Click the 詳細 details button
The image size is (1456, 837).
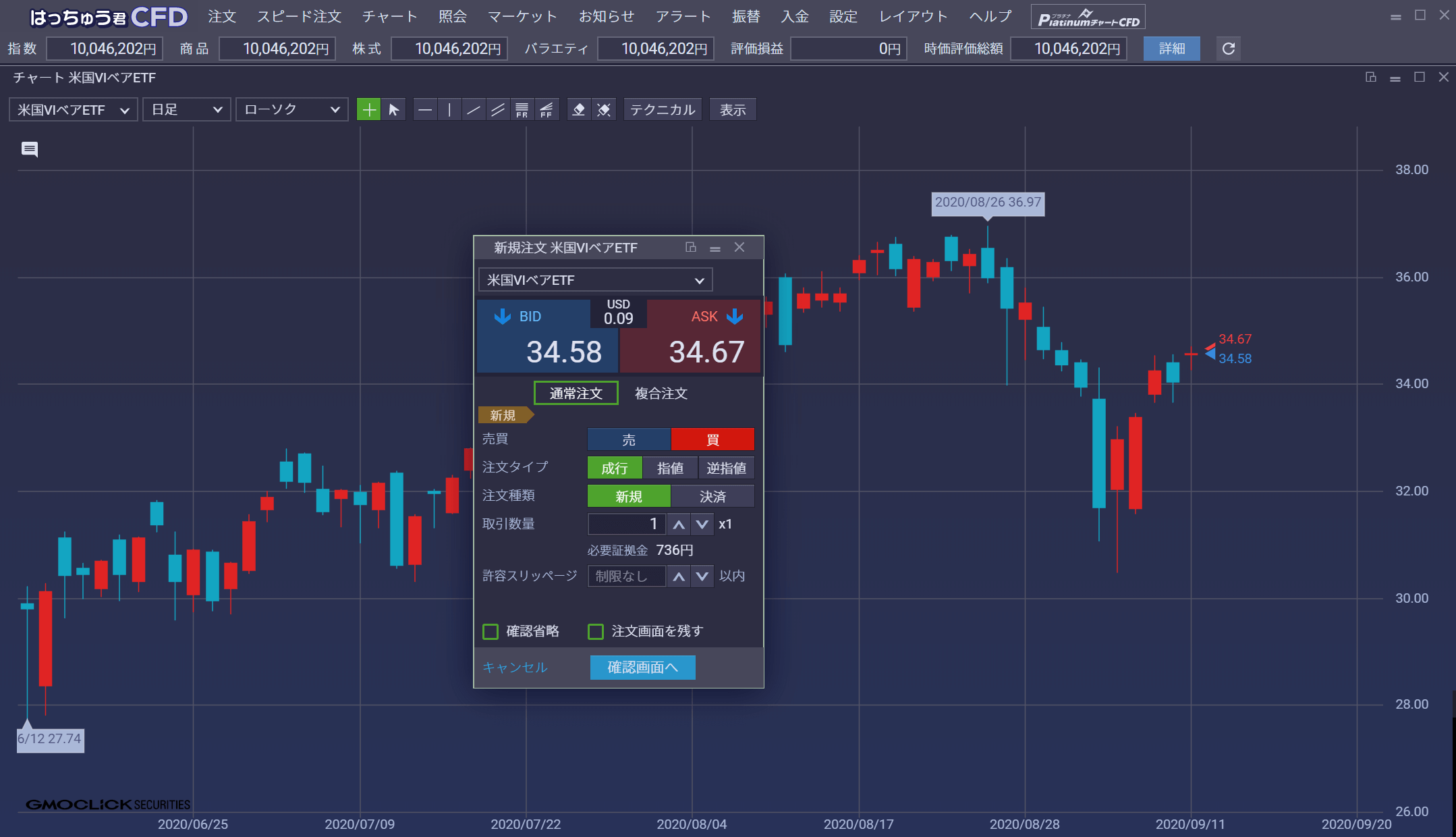pyautogui.click(x=1172, y=49)
